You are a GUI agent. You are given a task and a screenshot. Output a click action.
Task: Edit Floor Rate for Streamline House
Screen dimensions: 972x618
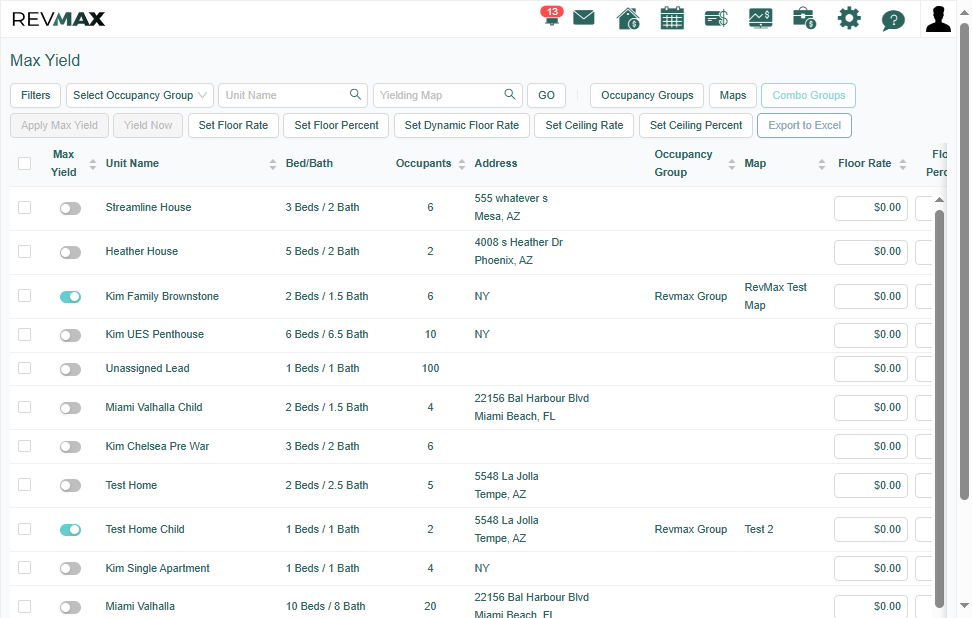coord(870,208)
